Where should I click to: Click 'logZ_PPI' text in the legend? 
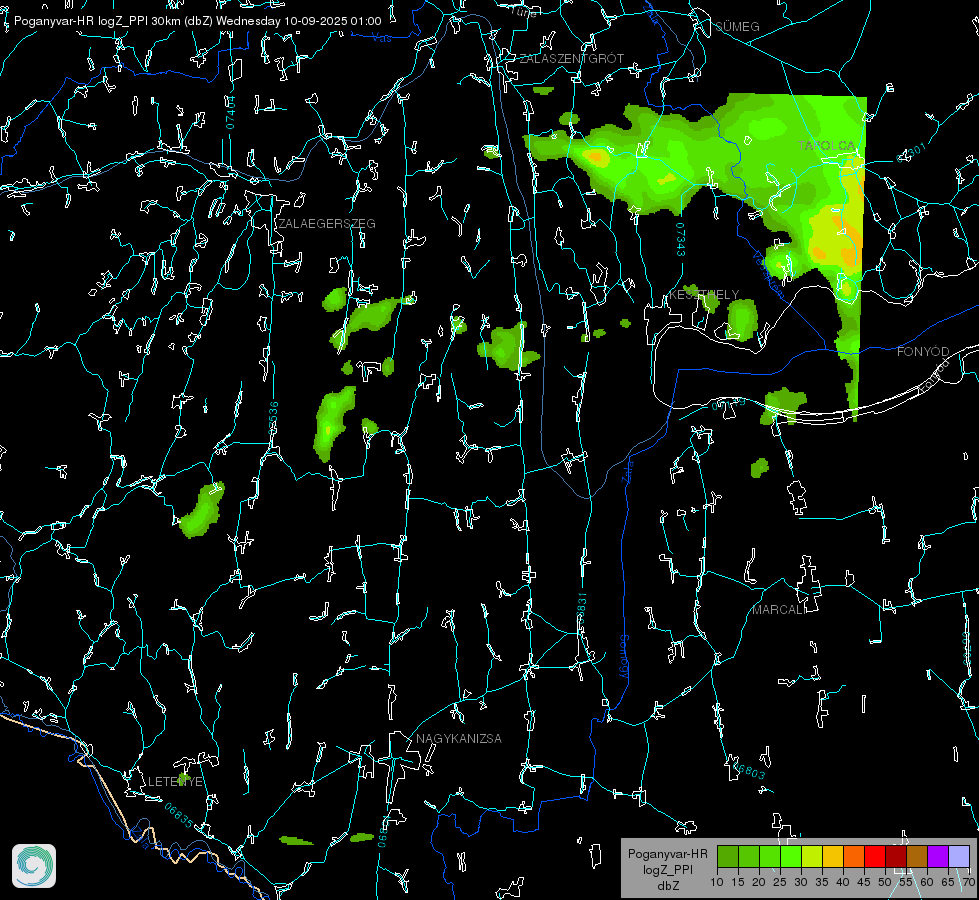(667, 869)
